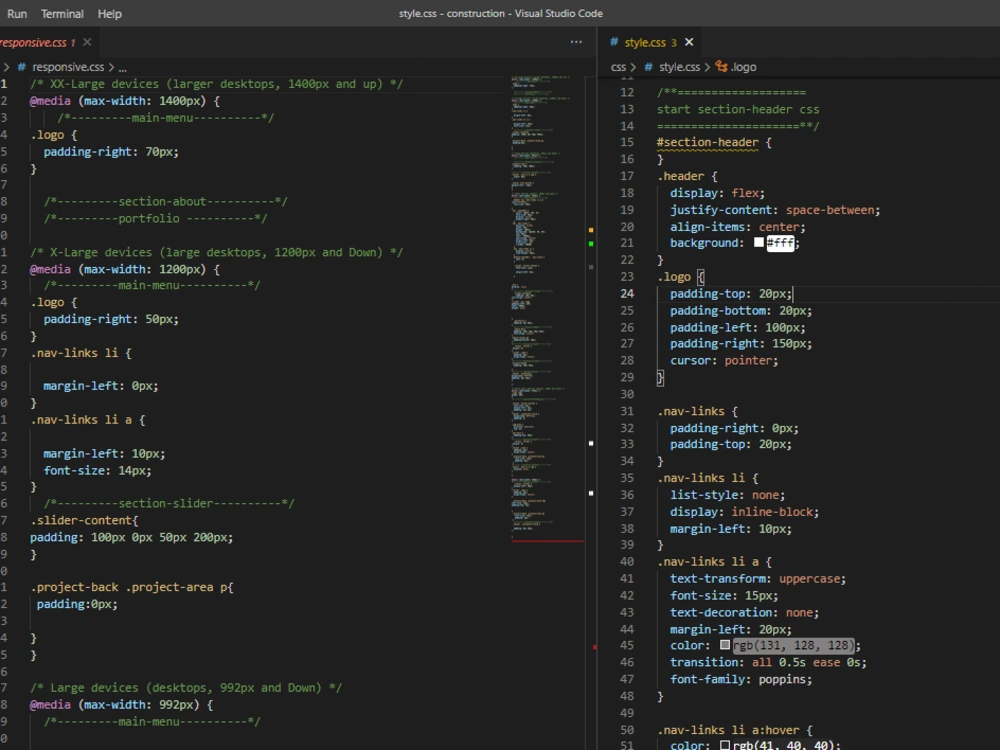Open the Help menu
Image resolution: width=1000 pixels, height=750 pixels.
[x=110, y=13]
